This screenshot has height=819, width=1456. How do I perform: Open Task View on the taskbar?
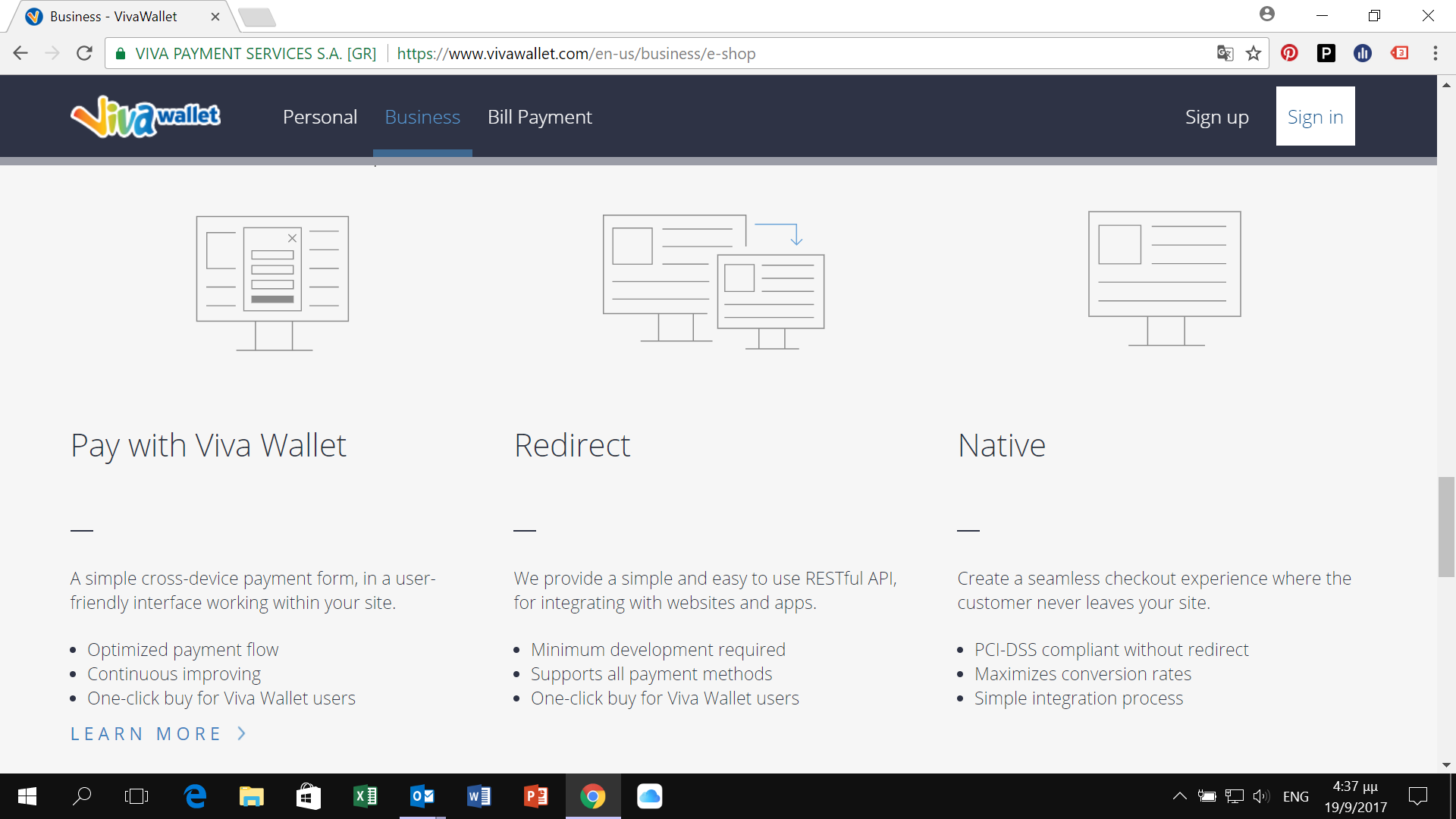coord(136,796)
